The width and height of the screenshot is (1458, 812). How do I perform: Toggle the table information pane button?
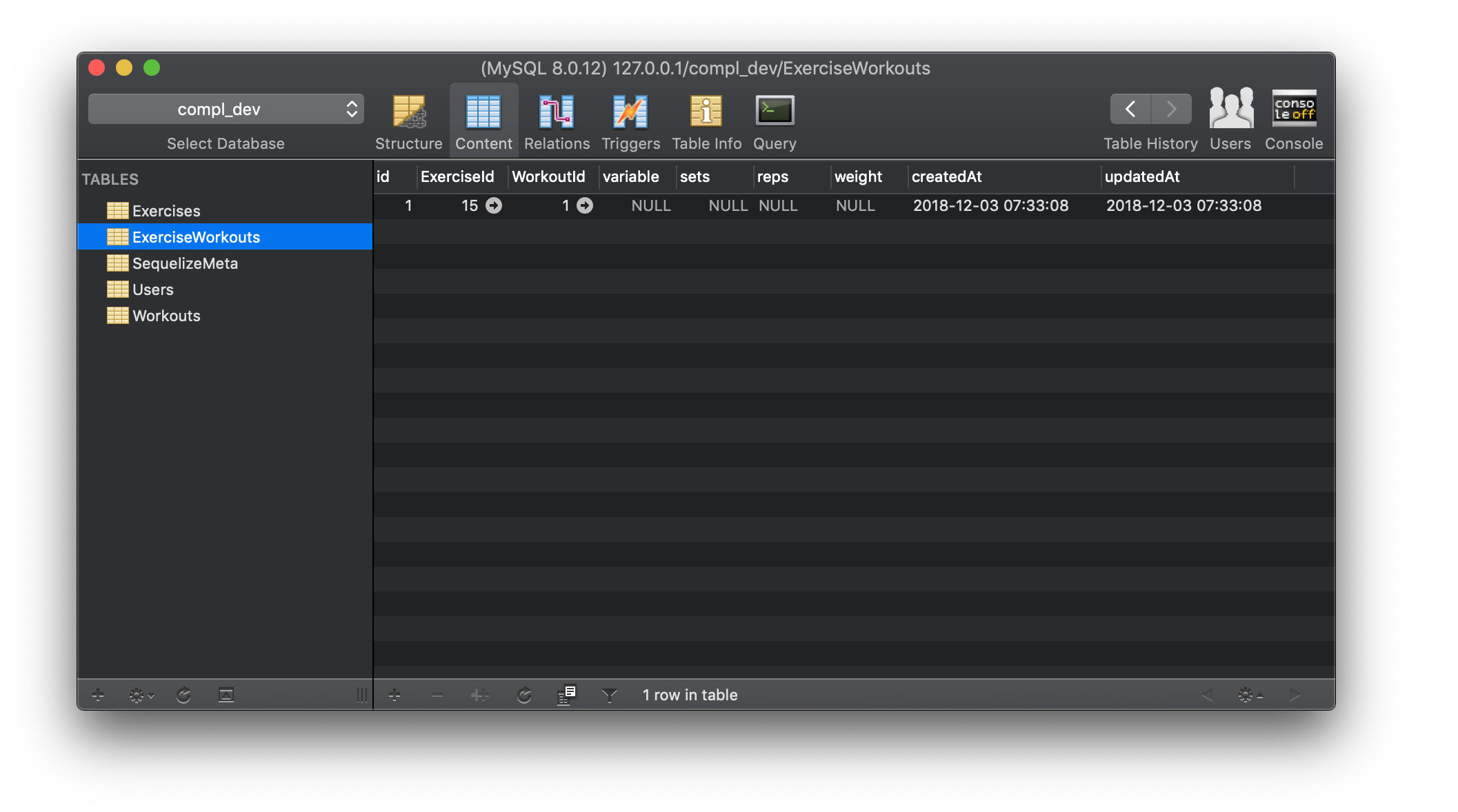click(226, 695)
